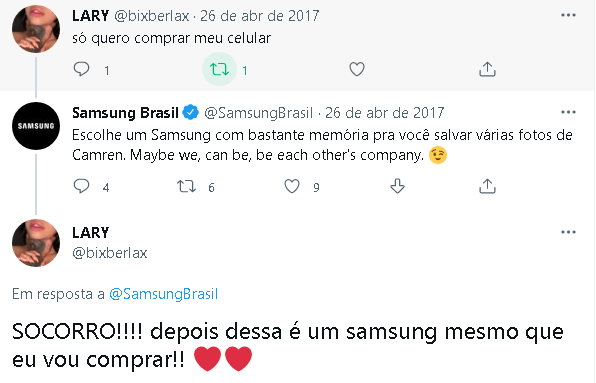596x383 pixels.
Task: Click the @bixberlax handle in top tweet
Action: (x=152, y=16)
